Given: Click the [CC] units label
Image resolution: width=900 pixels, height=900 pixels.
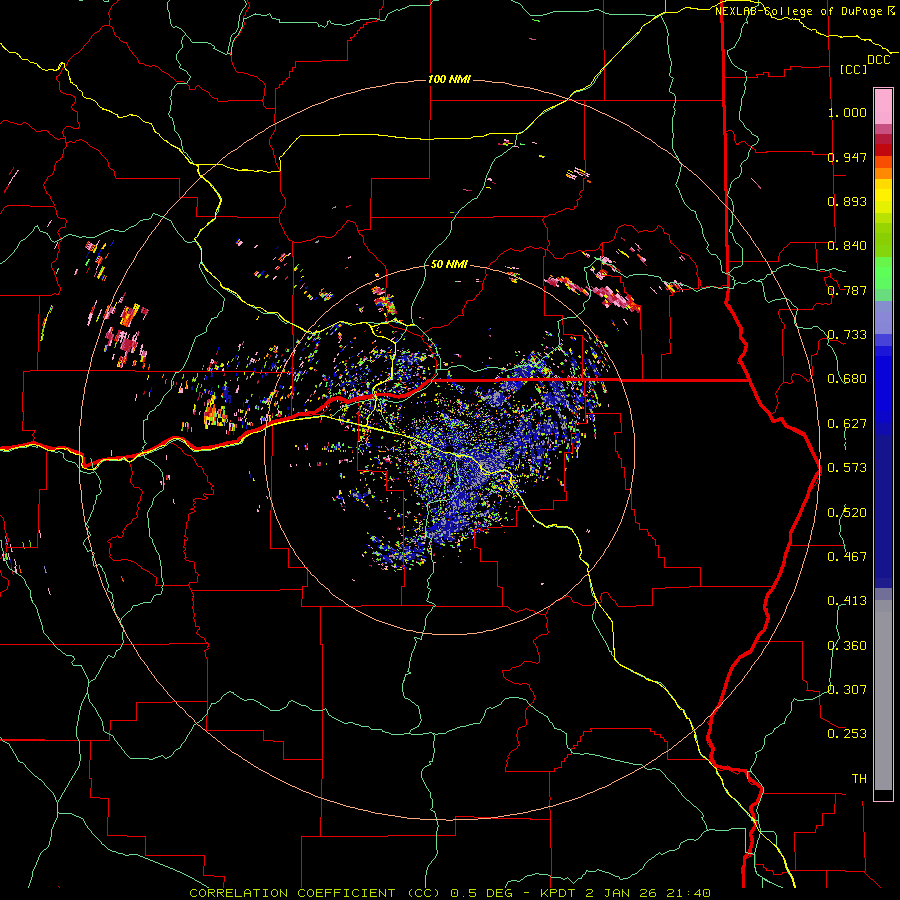Looking at the screenshot, I should pyautogui.click(x=854, y=69).
